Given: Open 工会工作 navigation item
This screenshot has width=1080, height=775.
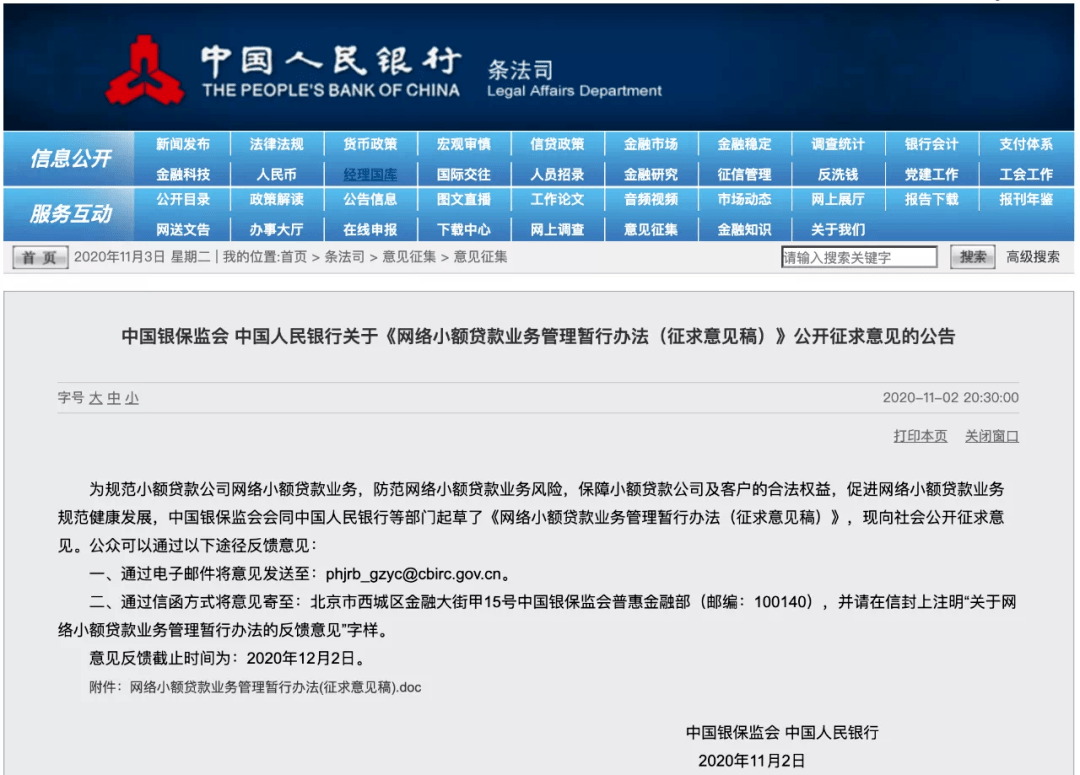Looking at the screenshot, I should point(1026,174).
